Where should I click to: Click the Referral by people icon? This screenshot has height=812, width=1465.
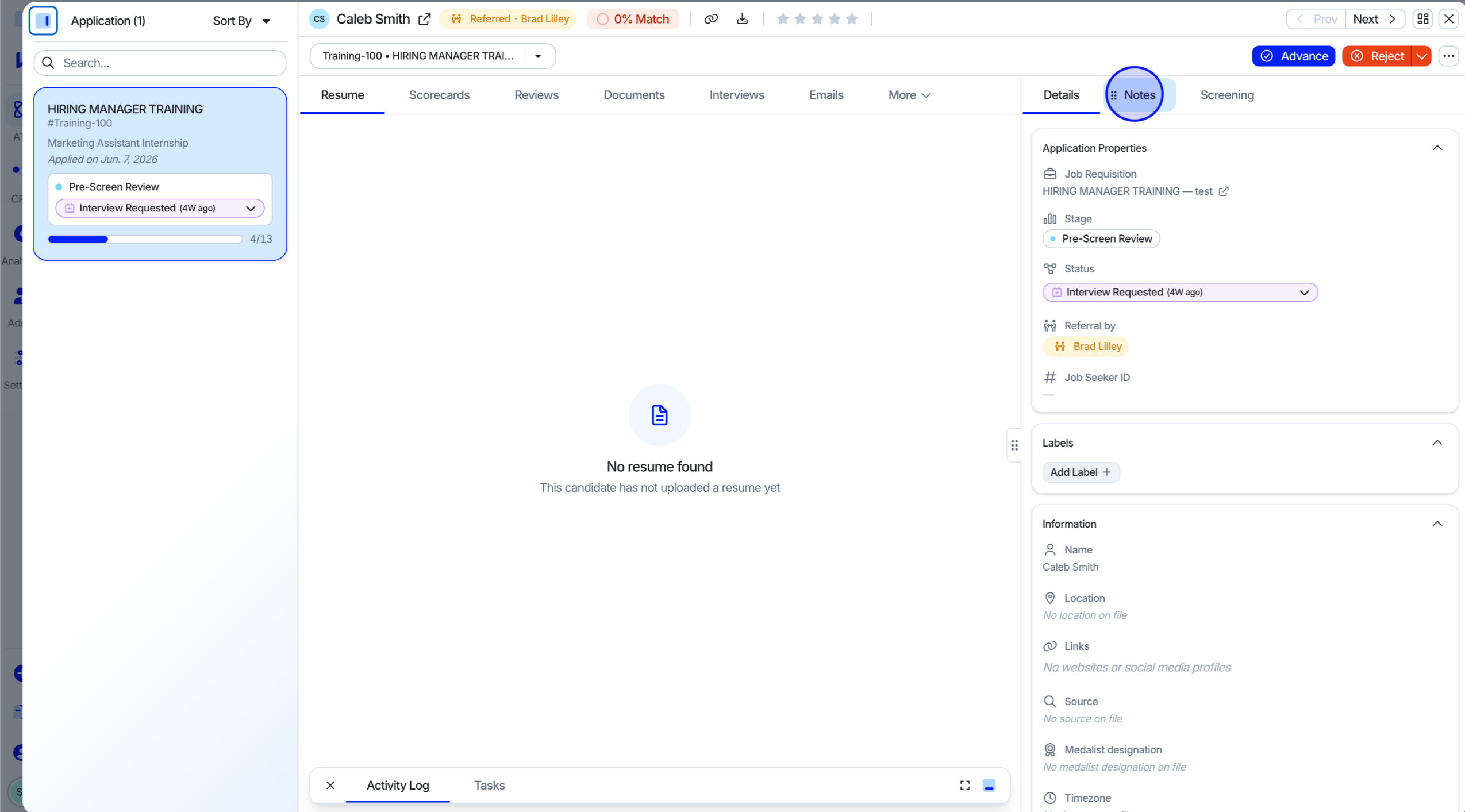point(1049,325)
